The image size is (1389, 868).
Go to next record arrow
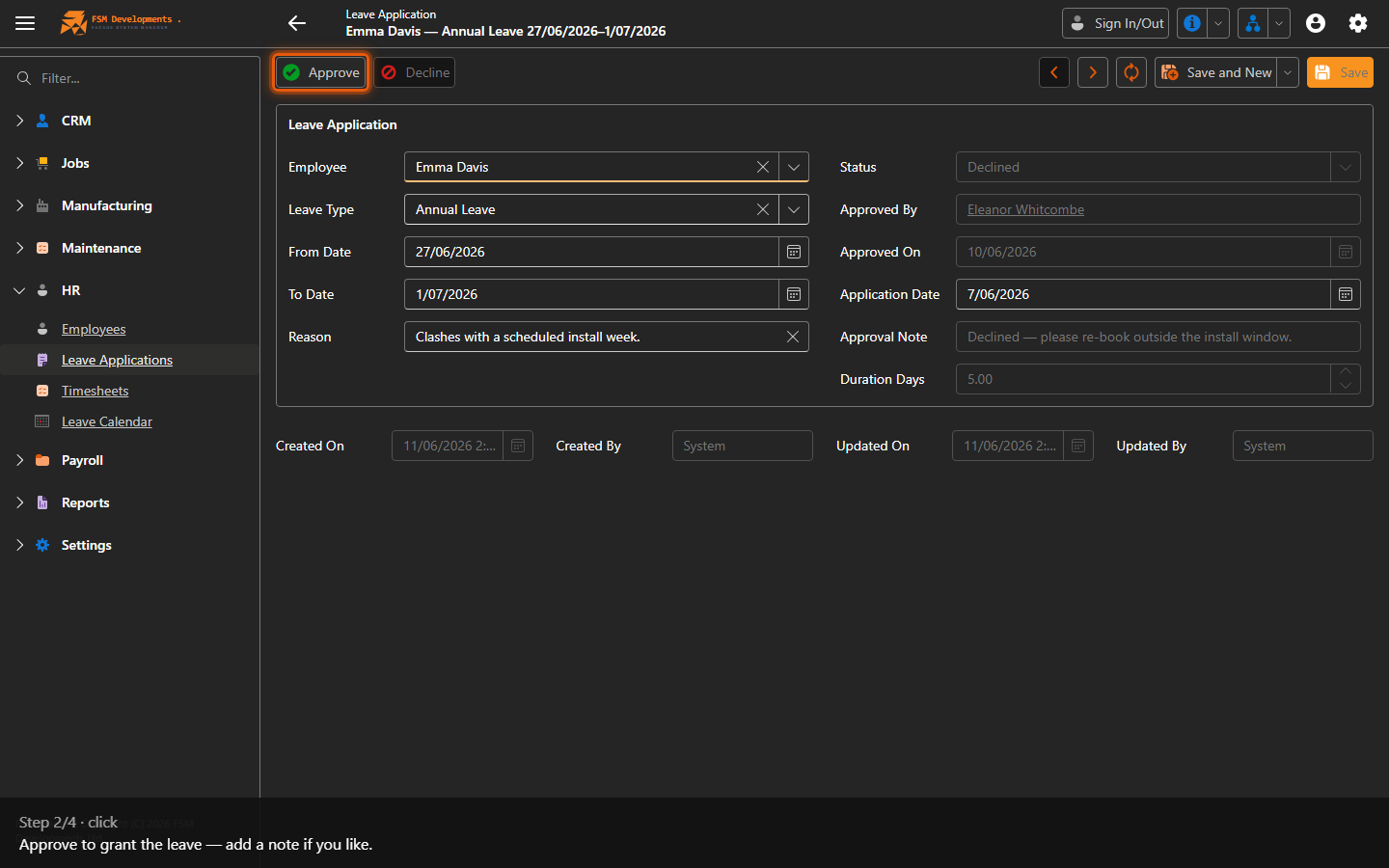[1093, 72]
